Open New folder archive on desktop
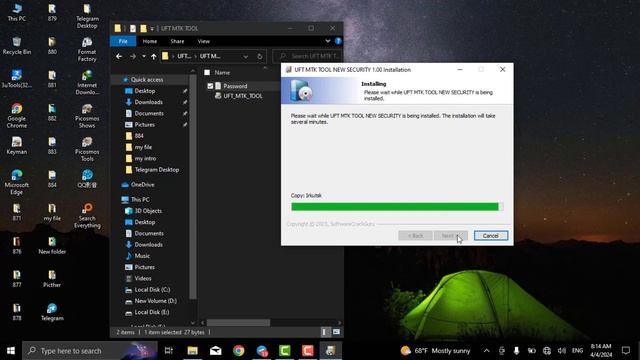Image resolution: width=640 pixels, height=360 pixels. pos(52,245)
